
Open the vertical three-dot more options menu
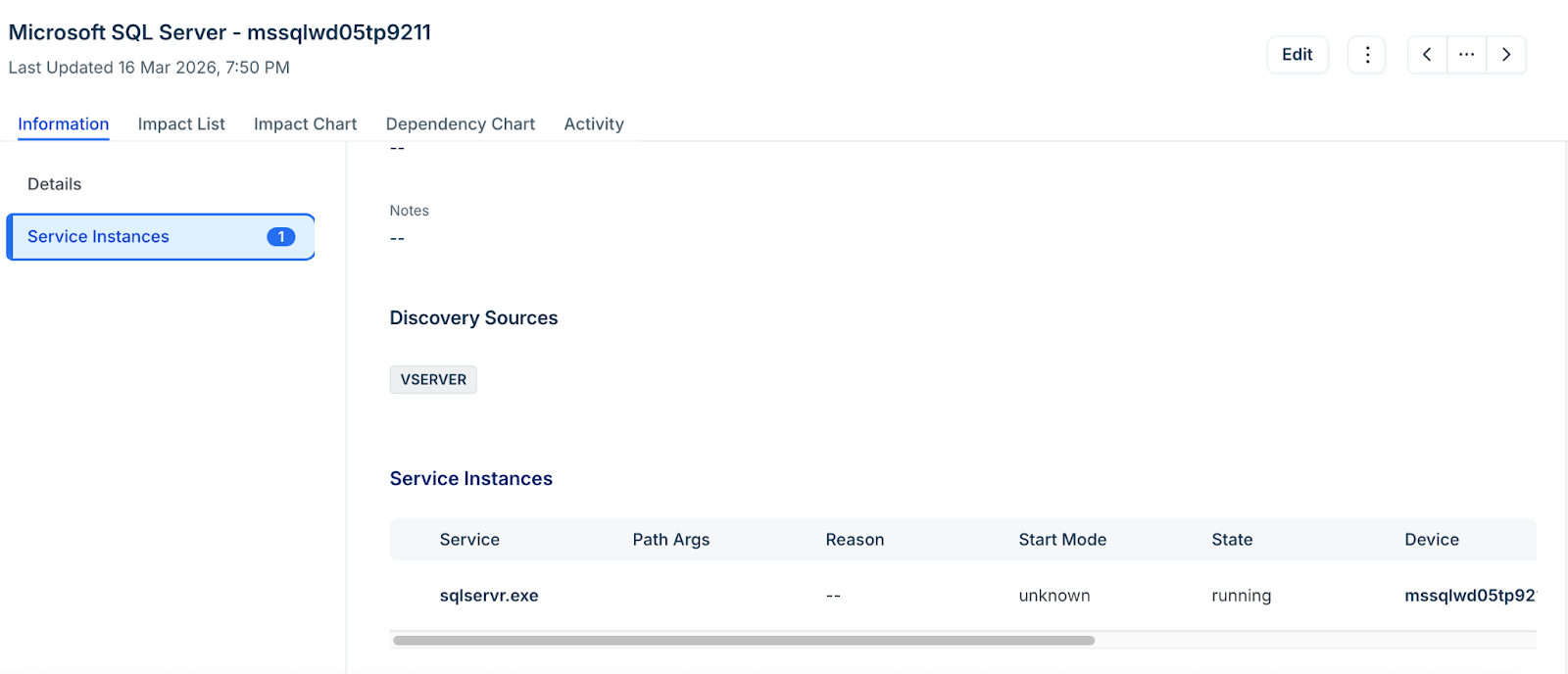click(1367, 55)
